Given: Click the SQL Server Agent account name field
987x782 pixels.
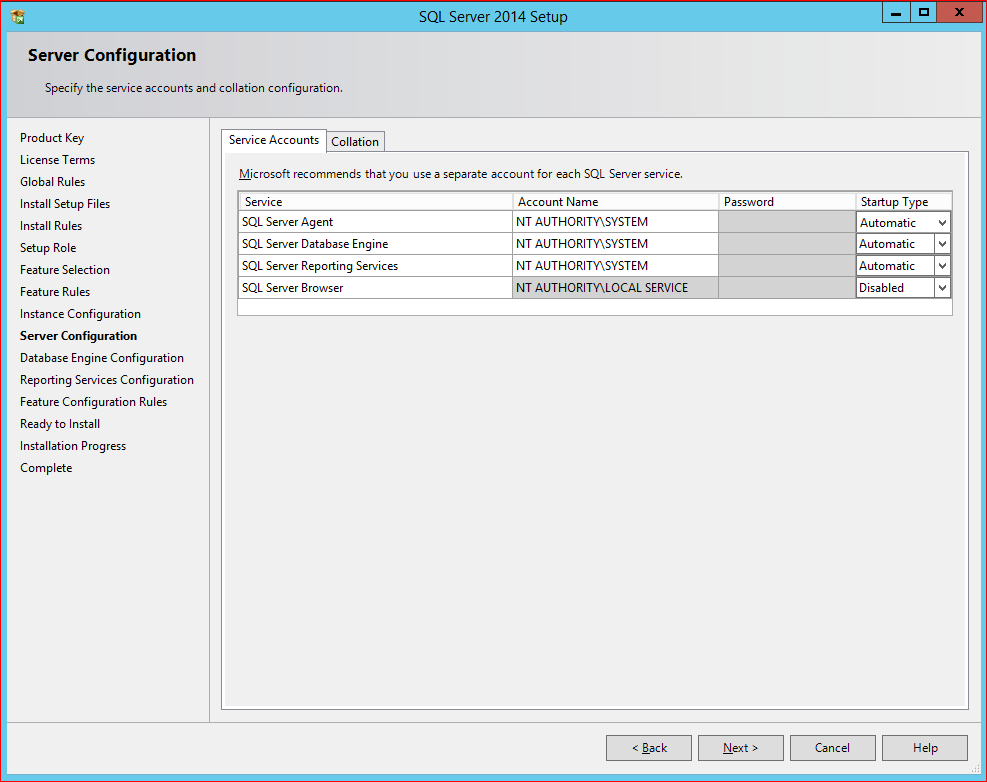Looking at the screenshot, I should click(x=614, y=221).
